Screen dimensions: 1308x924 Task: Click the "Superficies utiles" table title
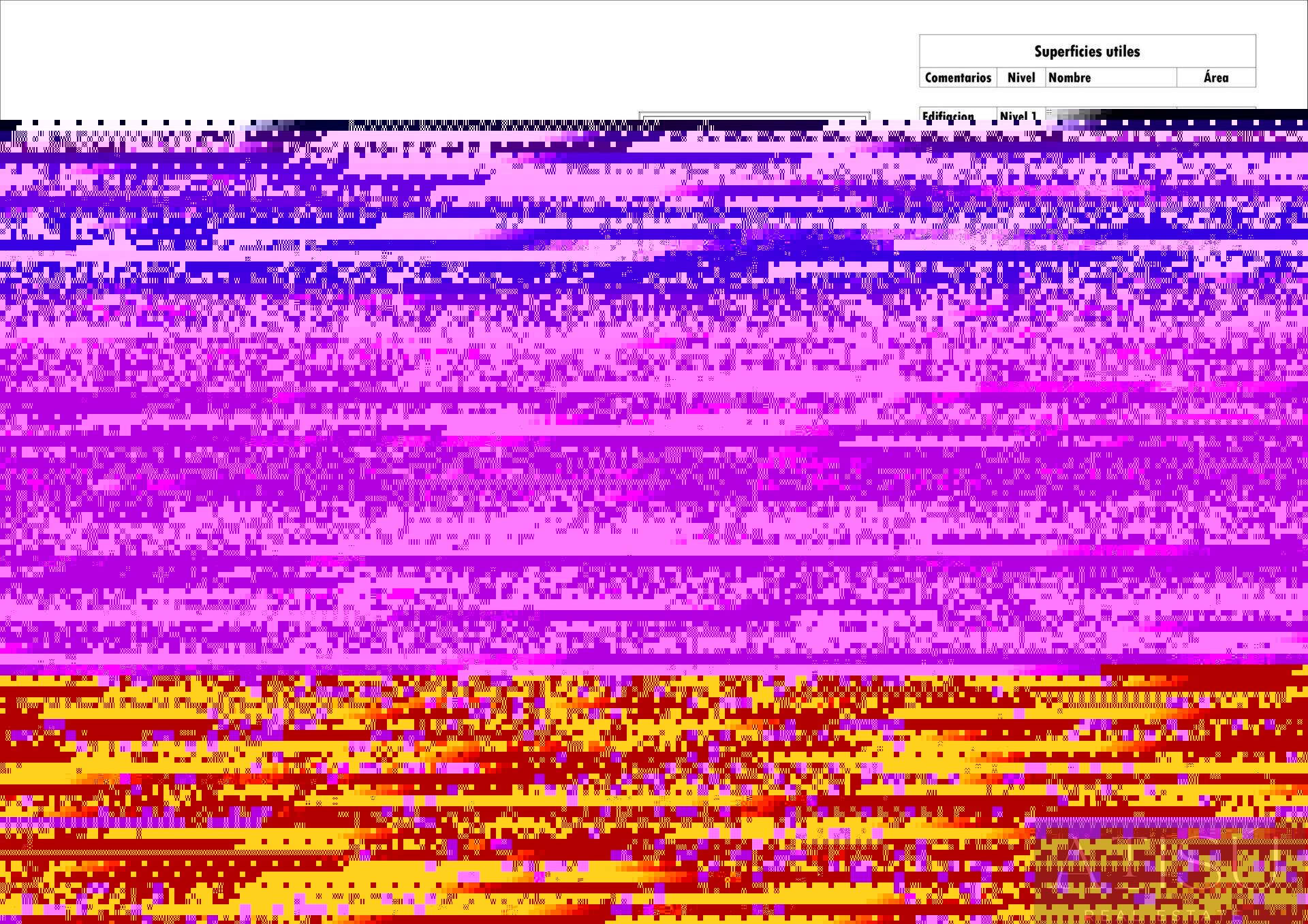click(1087, 52)
